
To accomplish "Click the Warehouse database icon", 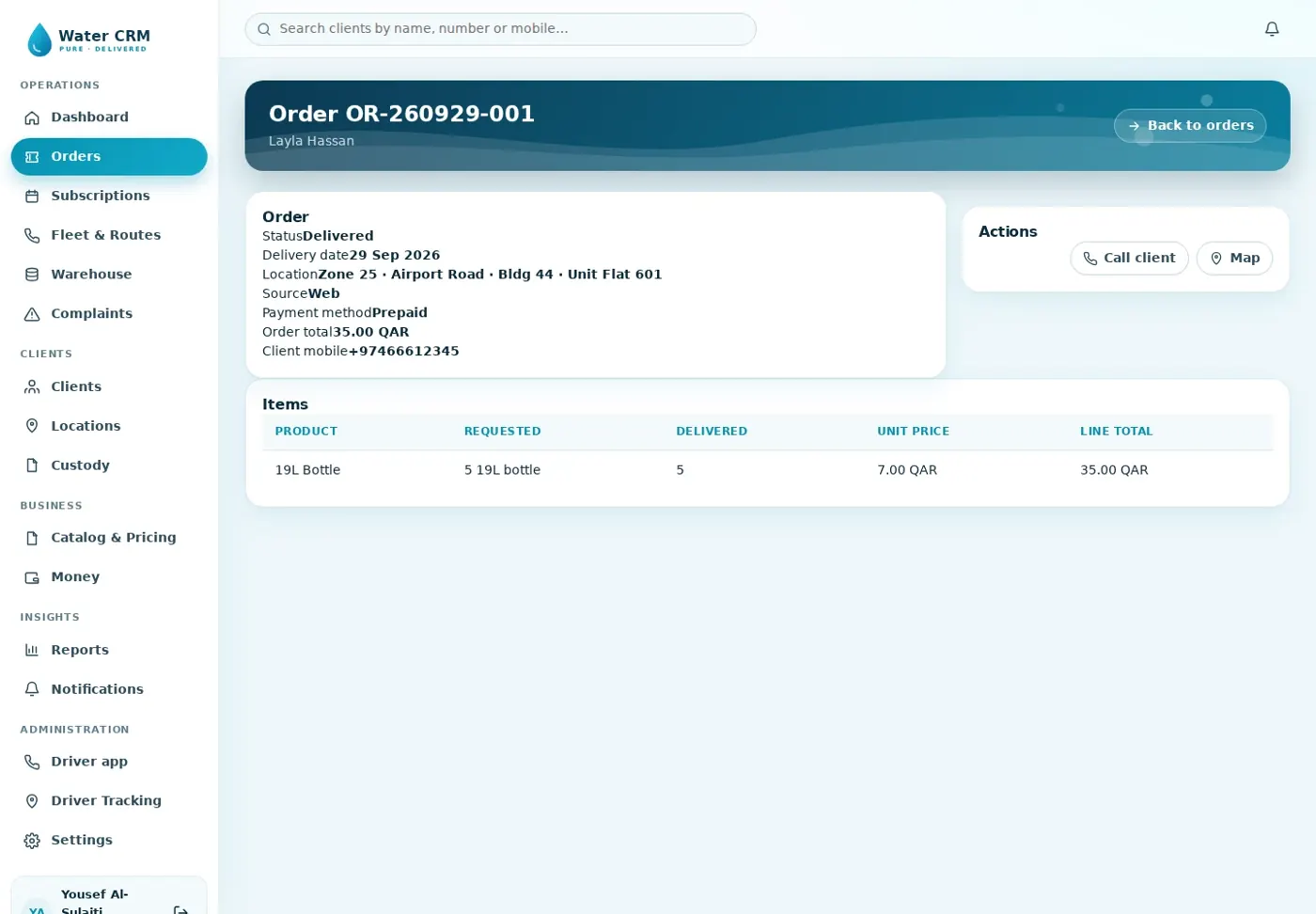I will coord(32,275).
